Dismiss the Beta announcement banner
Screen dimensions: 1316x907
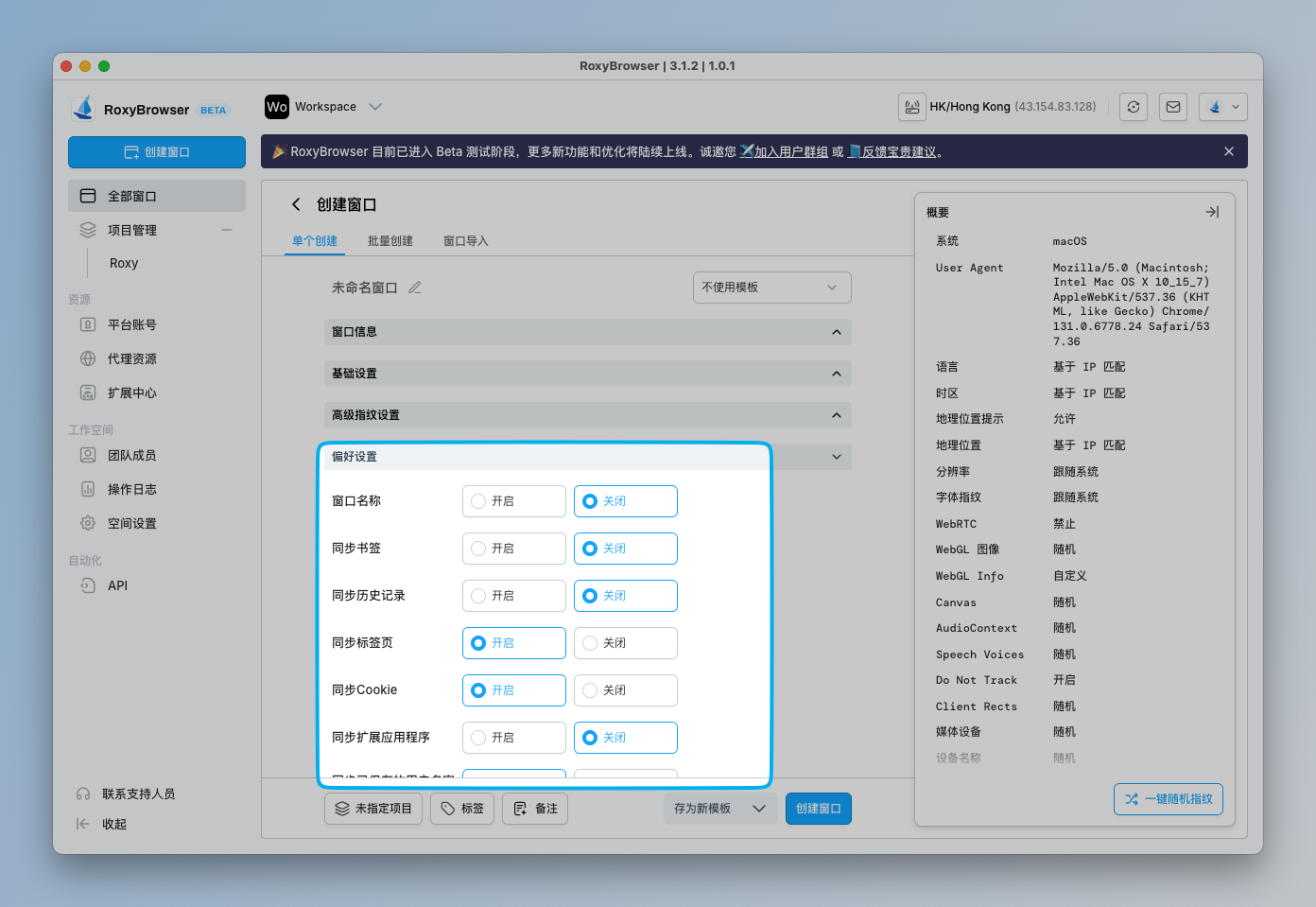point(1229,151)
